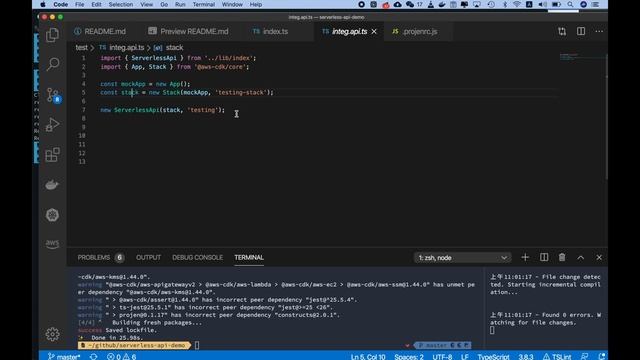Open the Terminal menu
Screen dimensions: 640x360
(x=204, y=4)
